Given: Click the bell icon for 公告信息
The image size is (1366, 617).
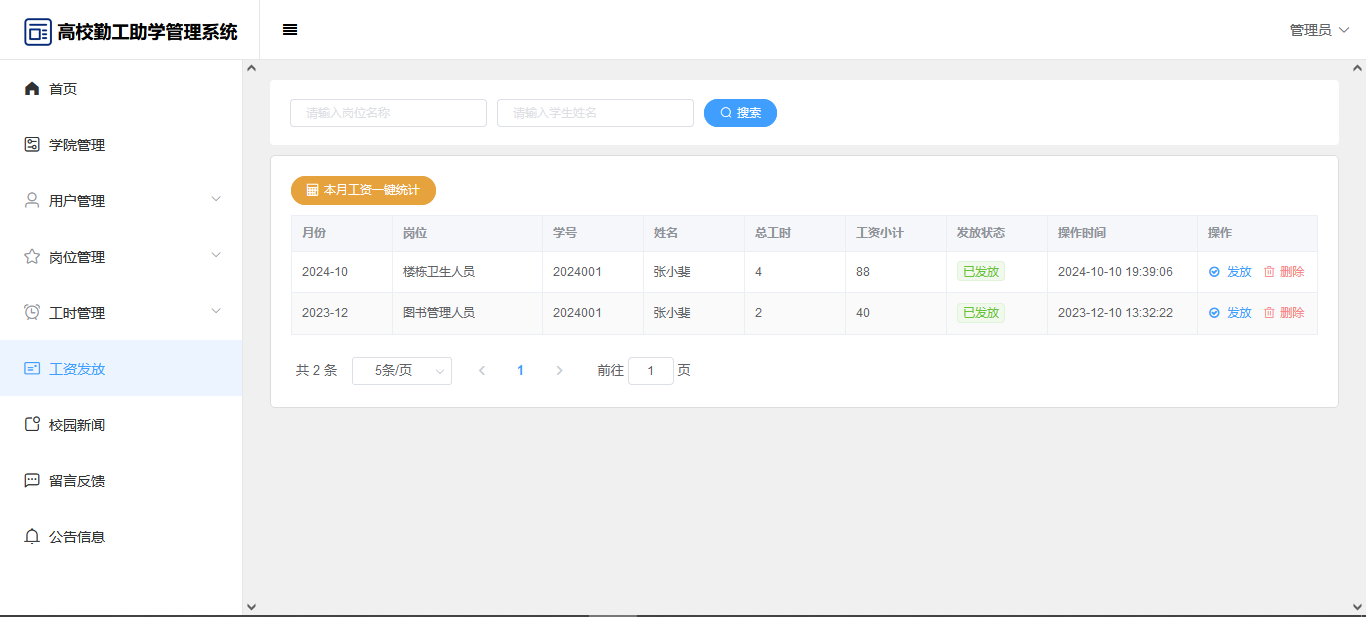Looking at the screenshot, I should pos(32,537).
